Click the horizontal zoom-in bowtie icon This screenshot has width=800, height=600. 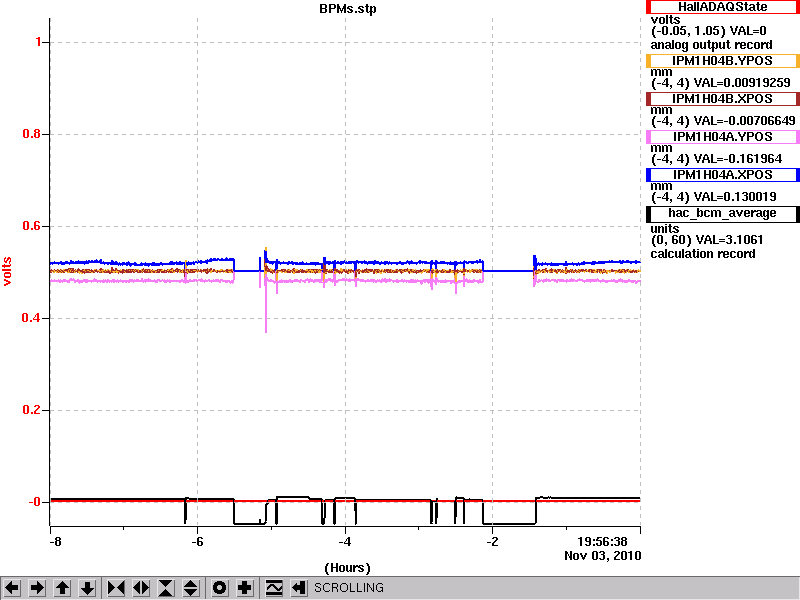116,588
